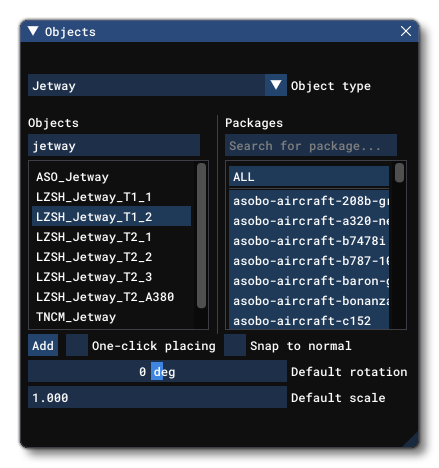Enable the One-click placing checkbox
The image size is (439, 468).
coord(77,345)
